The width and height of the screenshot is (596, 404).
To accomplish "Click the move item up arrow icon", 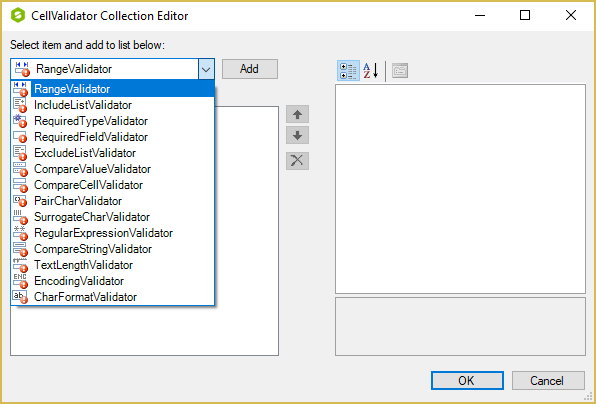I will coord(297,114).
